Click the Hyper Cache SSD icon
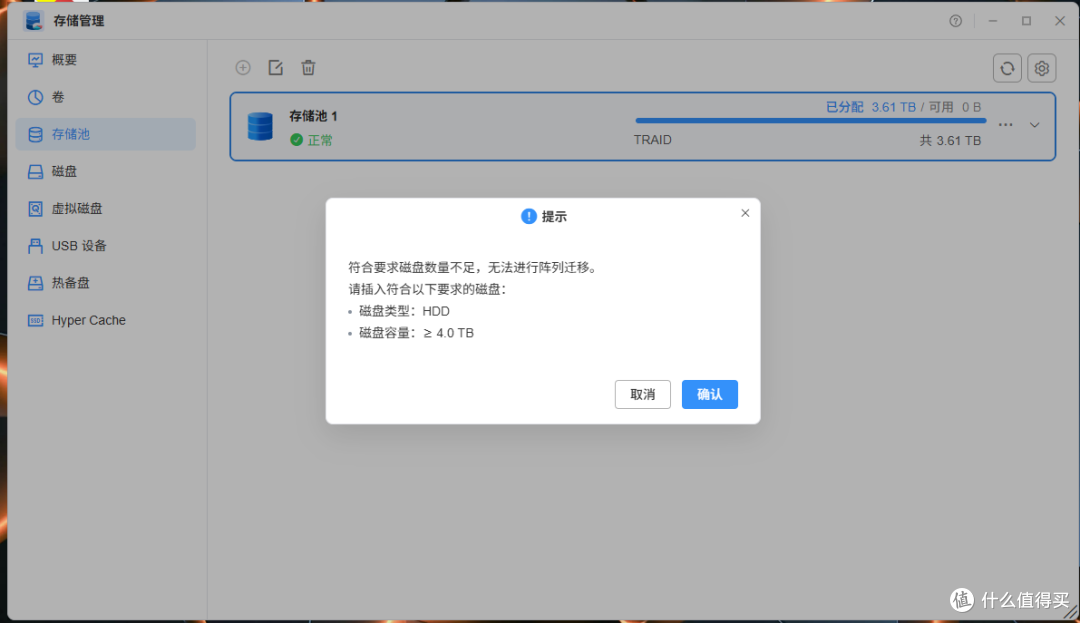Screen dimensions: 1080x623 [x=35, y=320]
